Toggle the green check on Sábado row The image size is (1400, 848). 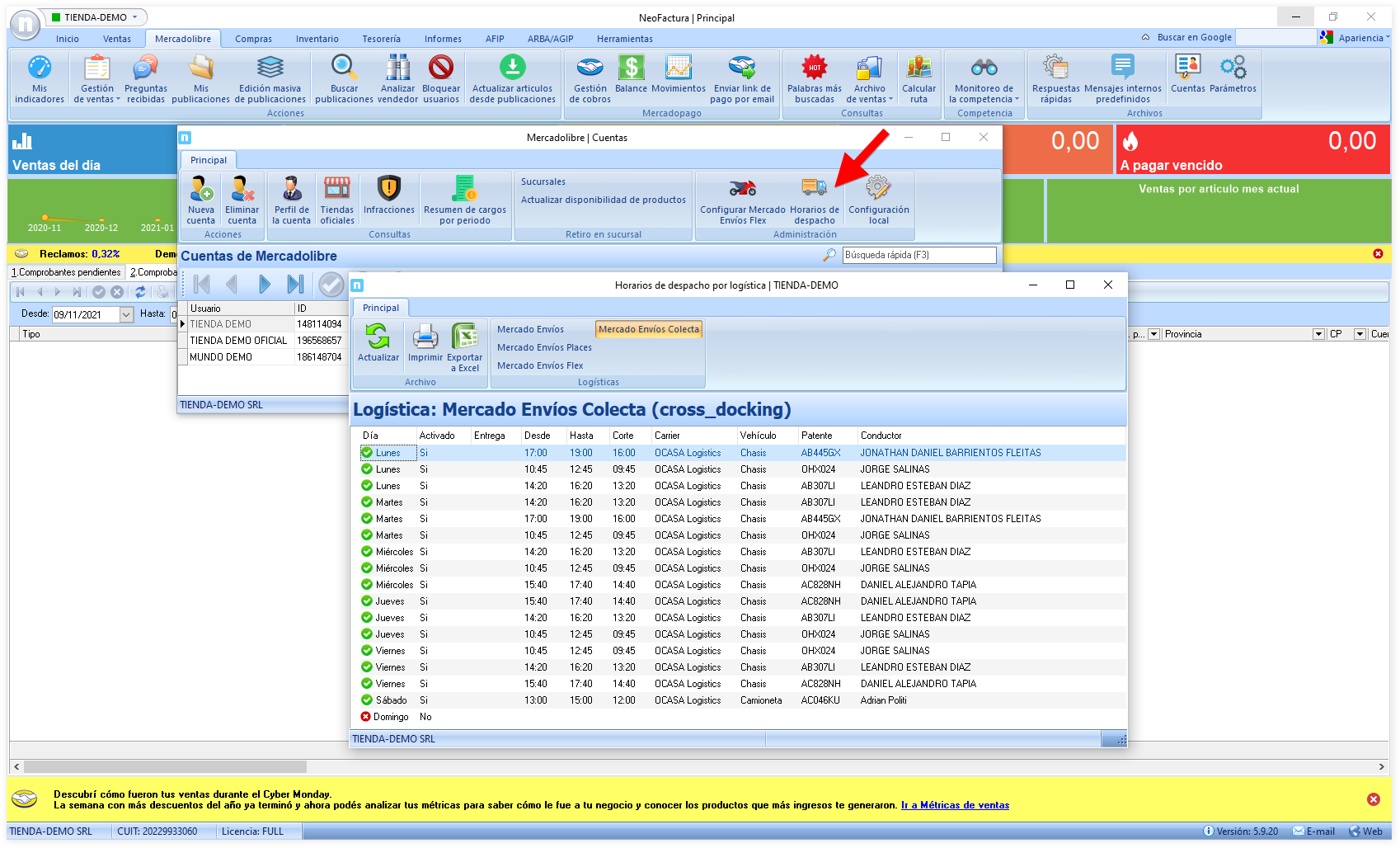point(367,700)
